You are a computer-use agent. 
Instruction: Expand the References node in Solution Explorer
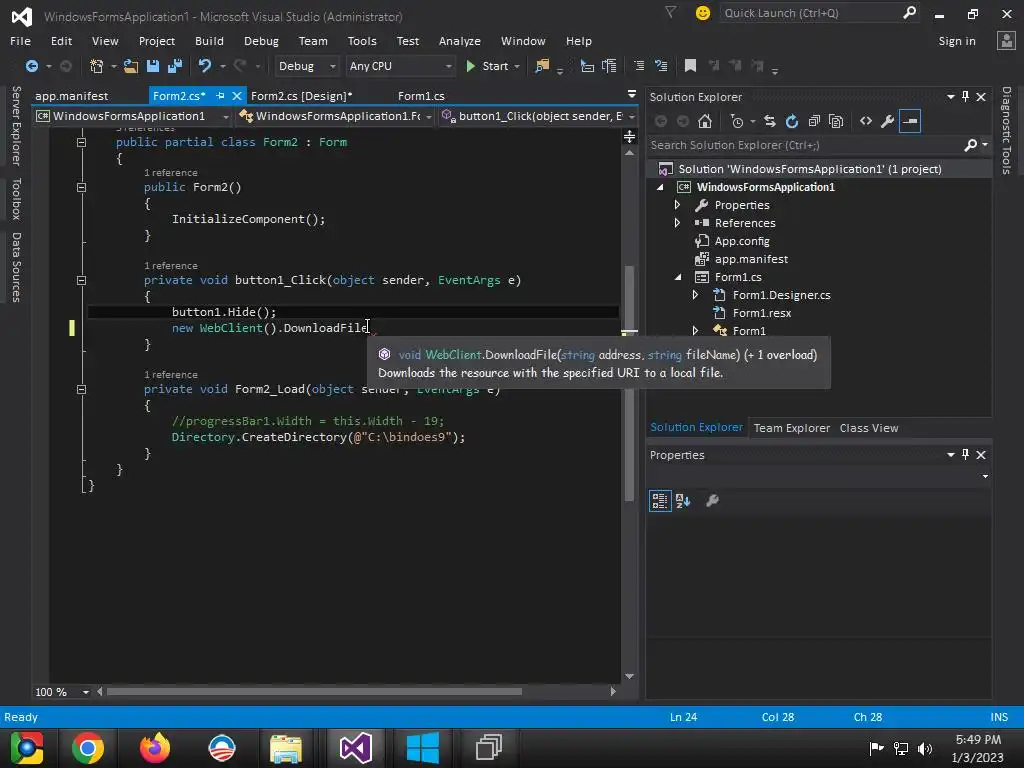(x=677, y=223)
